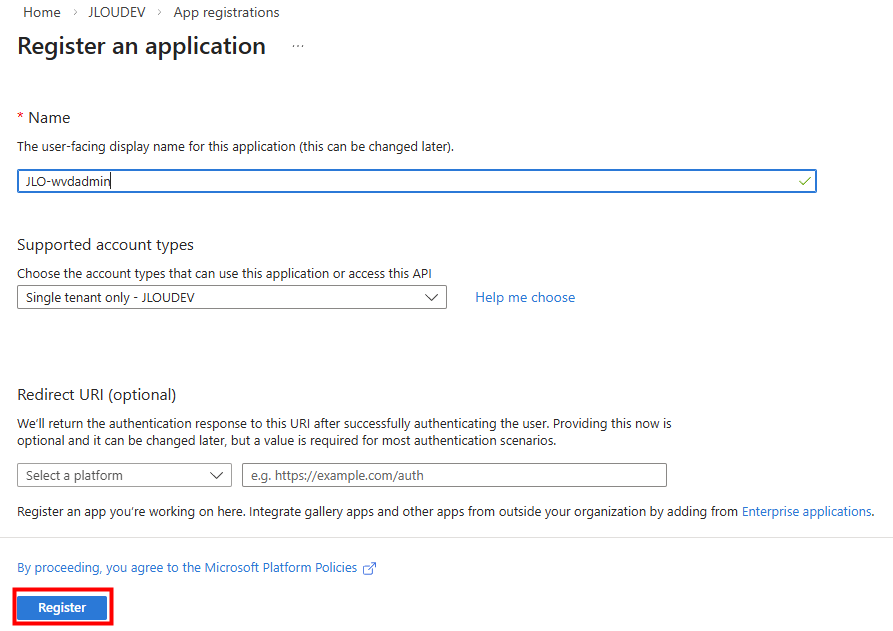Return to App registrations breadcrumb

pyautogui.click(x=226, y=13)
